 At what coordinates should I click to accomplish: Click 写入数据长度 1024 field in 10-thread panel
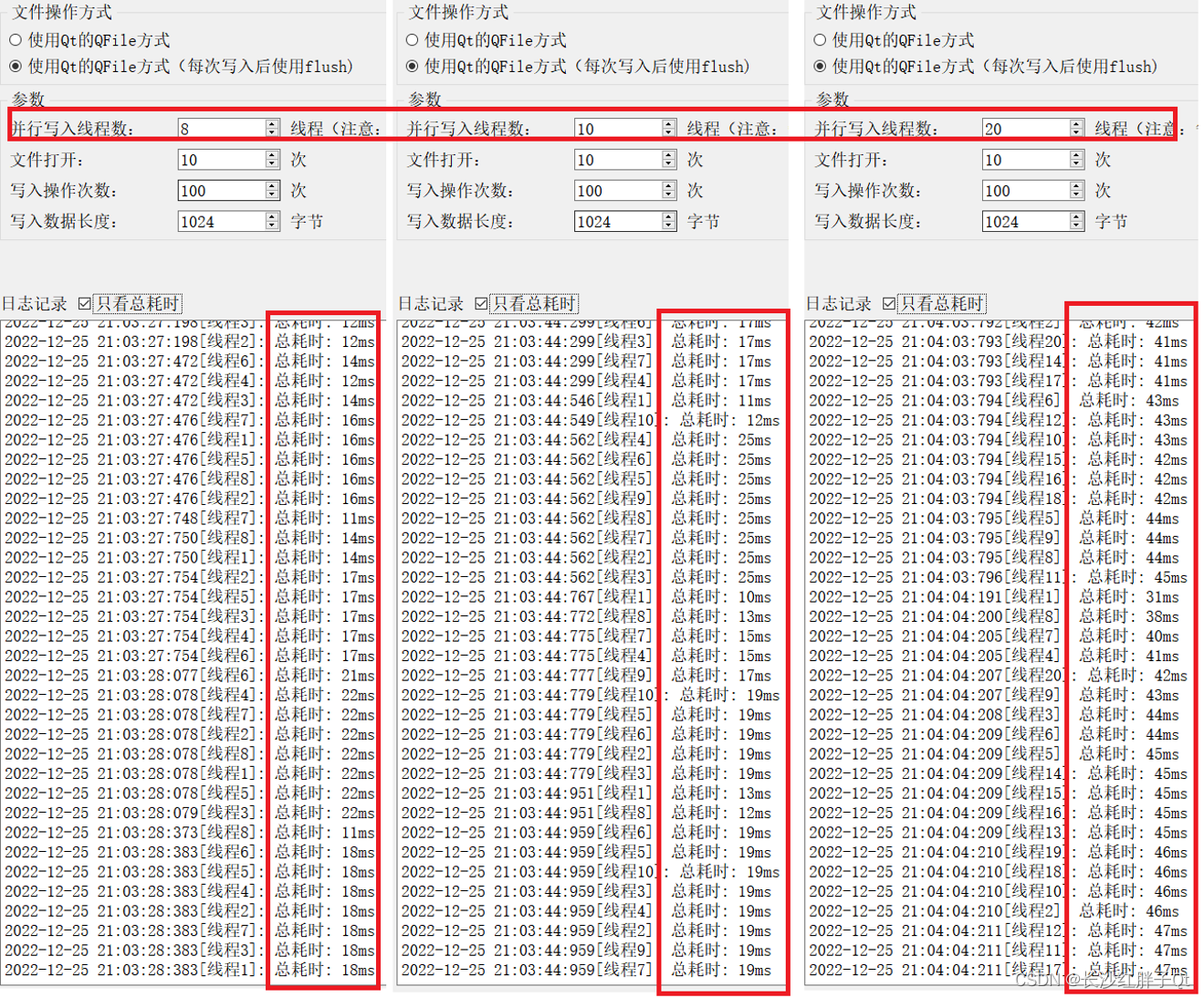click(x=618, y=222)
